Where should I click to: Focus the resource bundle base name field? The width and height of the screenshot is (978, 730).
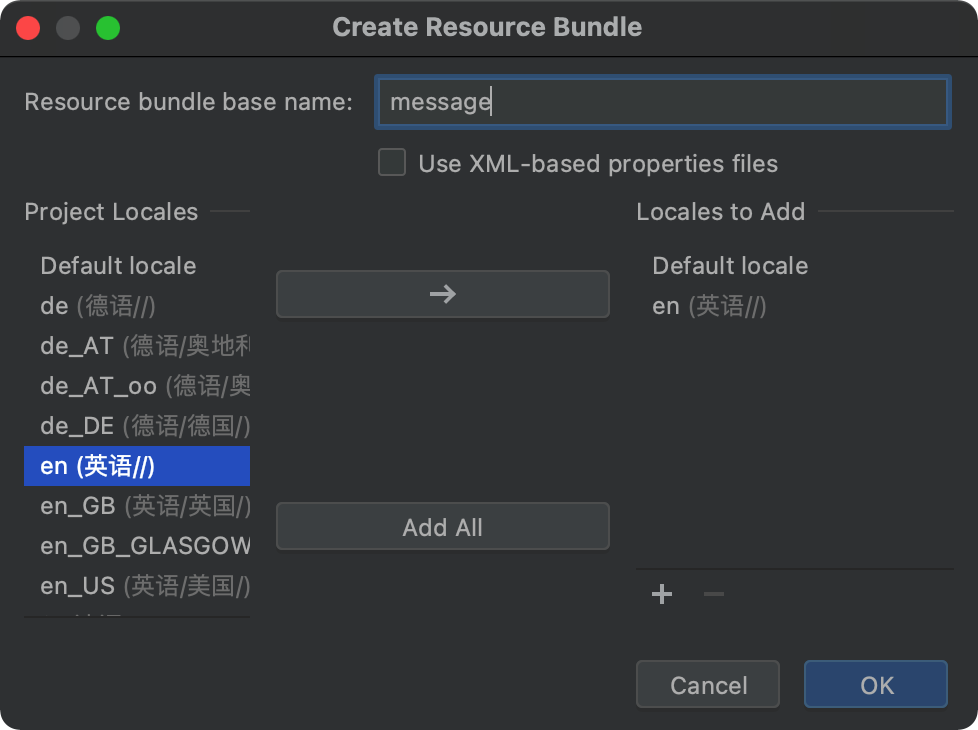662,102
